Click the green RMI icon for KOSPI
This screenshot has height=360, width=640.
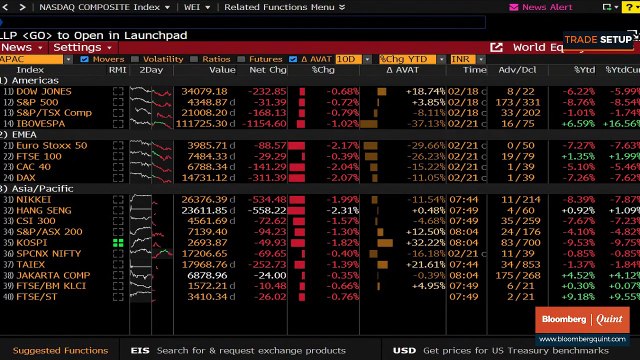[x=118, y=243]
